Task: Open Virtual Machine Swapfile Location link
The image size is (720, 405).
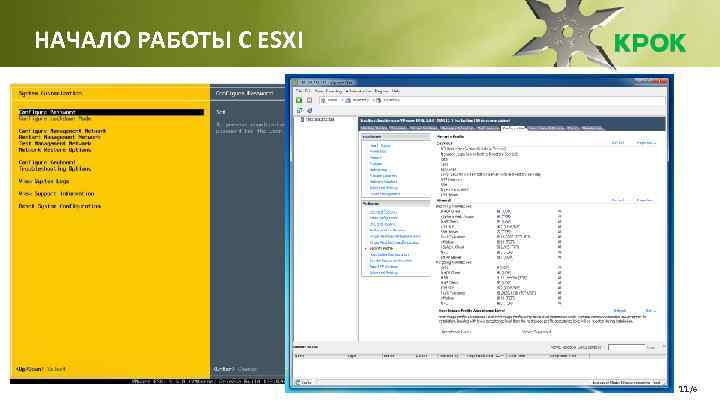Action: 394,242
